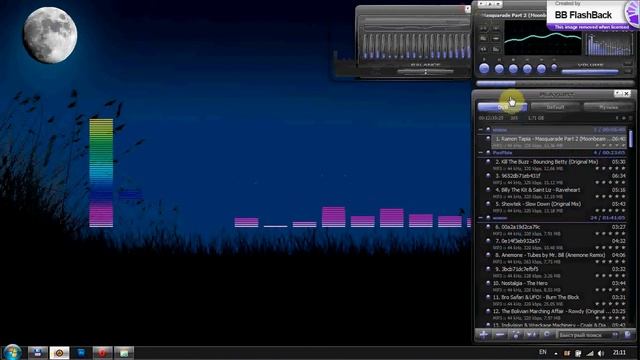Click the bullet icon beside Kill The Buzz track
The width and height of the screenshot is (640, 360).
[x=488, y=162]
